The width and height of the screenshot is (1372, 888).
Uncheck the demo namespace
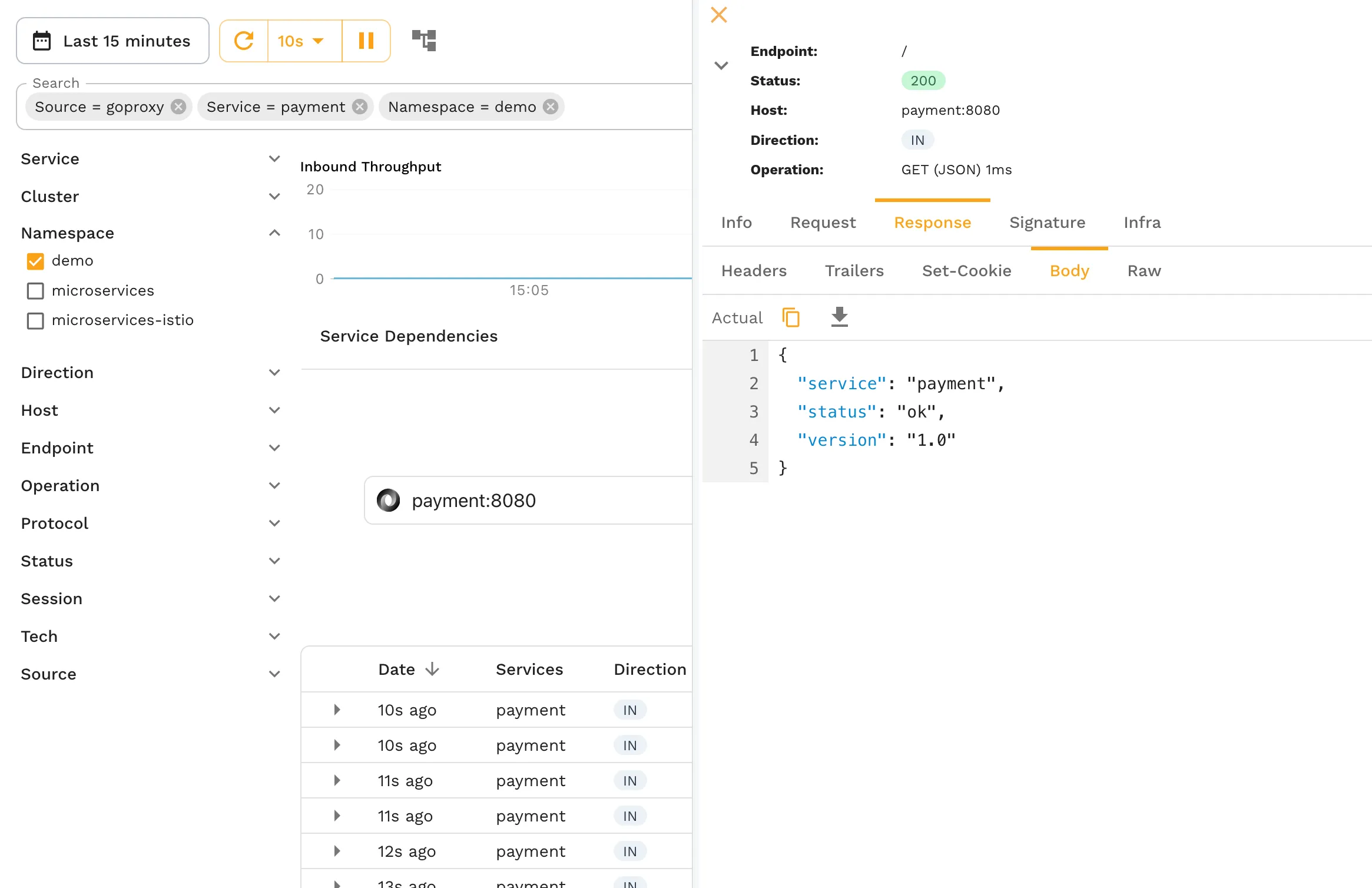[35, 261]
